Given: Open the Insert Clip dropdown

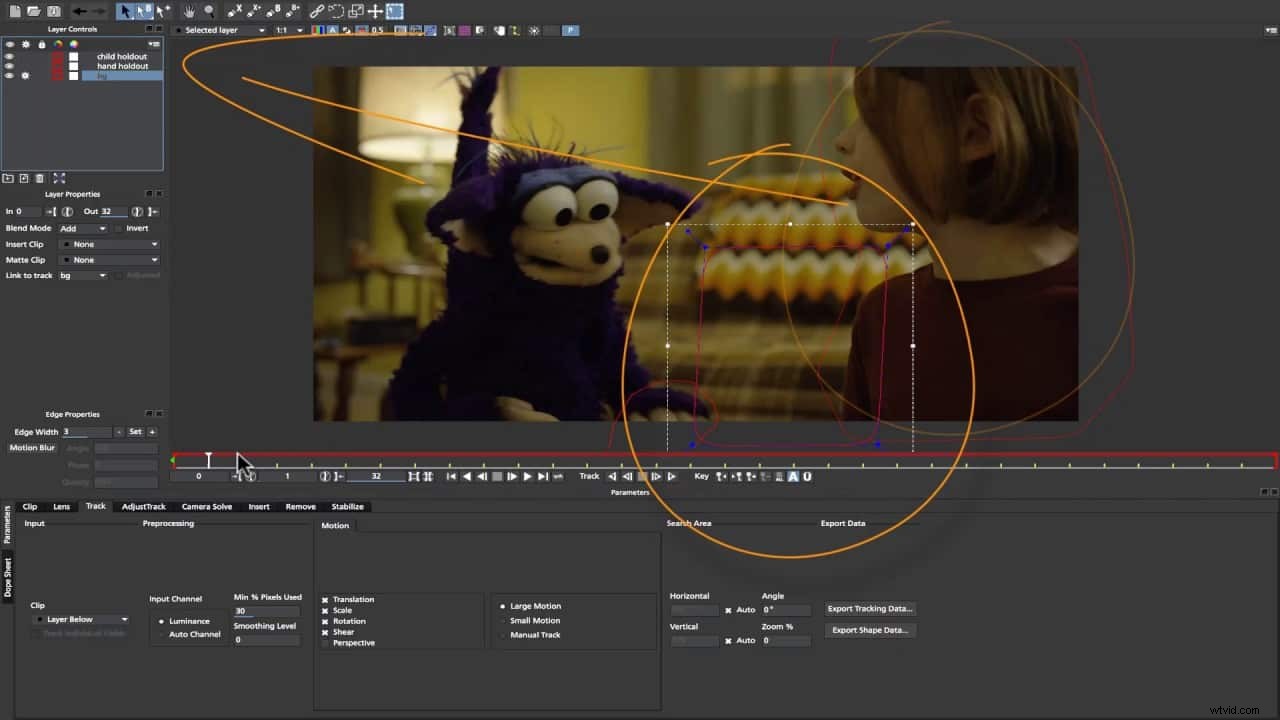Looking at the screenshot, I should (x=108, y=243).
